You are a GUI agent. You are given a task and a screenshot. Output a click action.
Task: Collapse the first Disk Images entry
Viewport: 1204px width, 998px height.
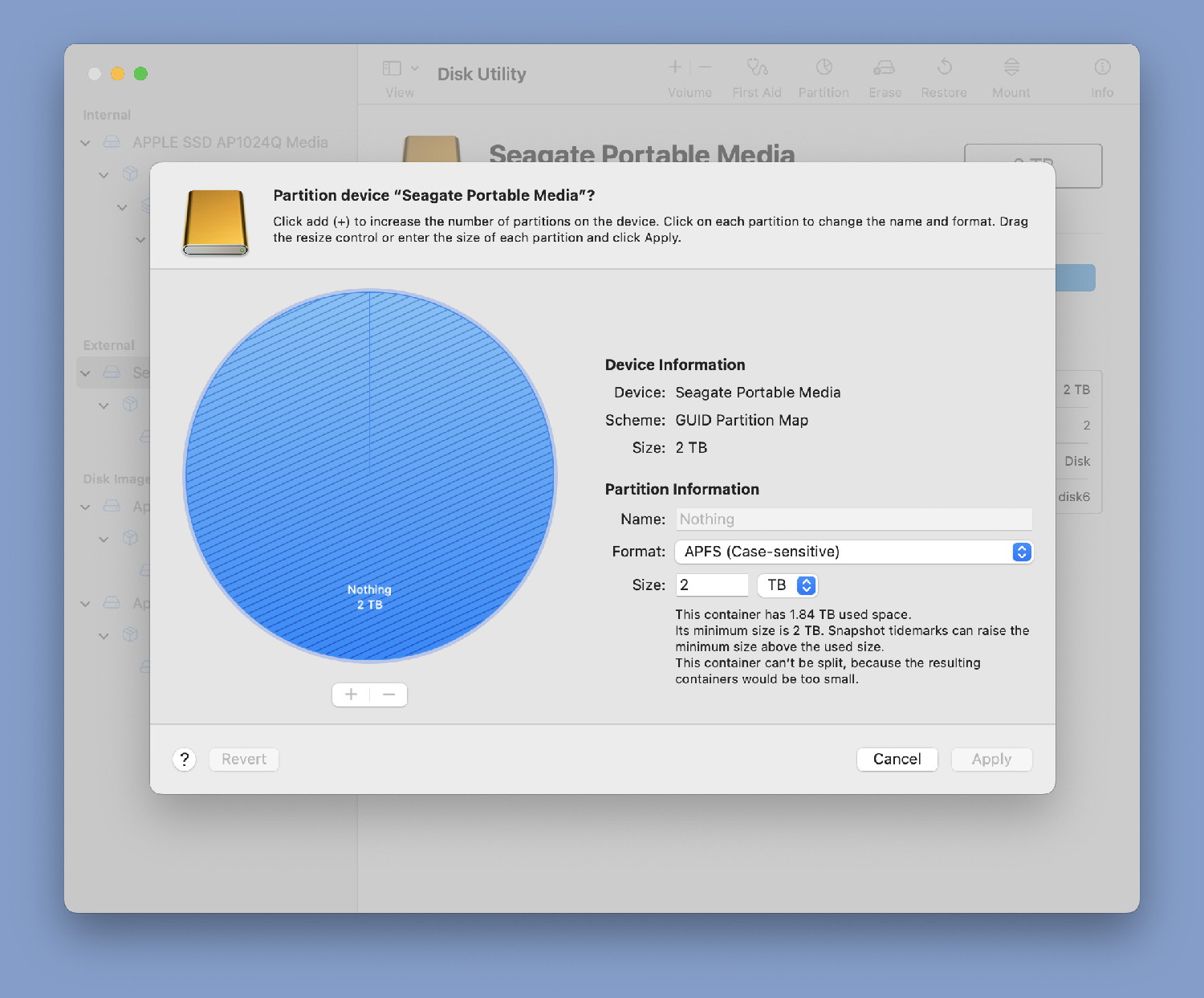[85, 507]
